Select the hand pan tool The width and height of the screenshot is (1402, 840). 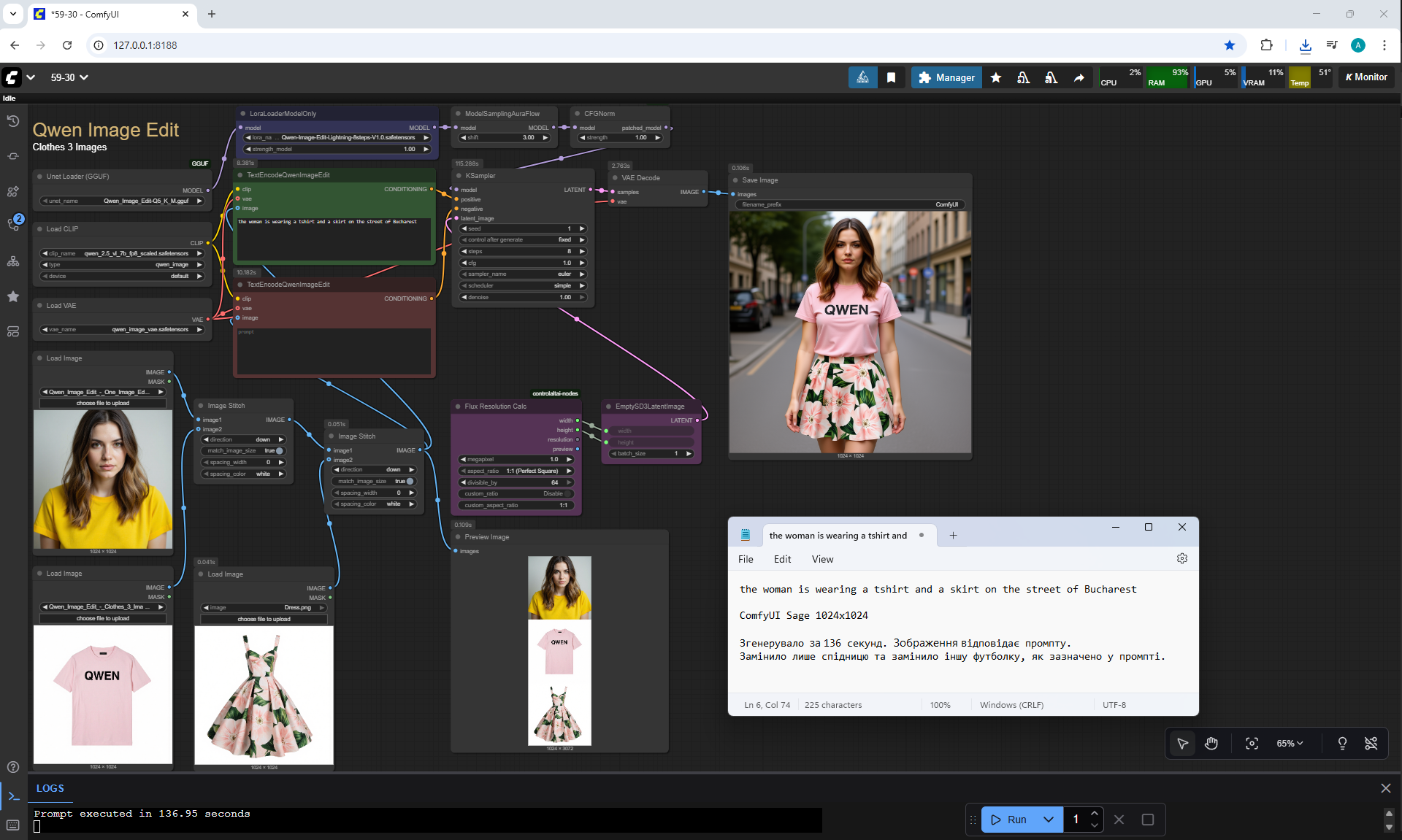pyautogui.click(x=1211, y=743)
